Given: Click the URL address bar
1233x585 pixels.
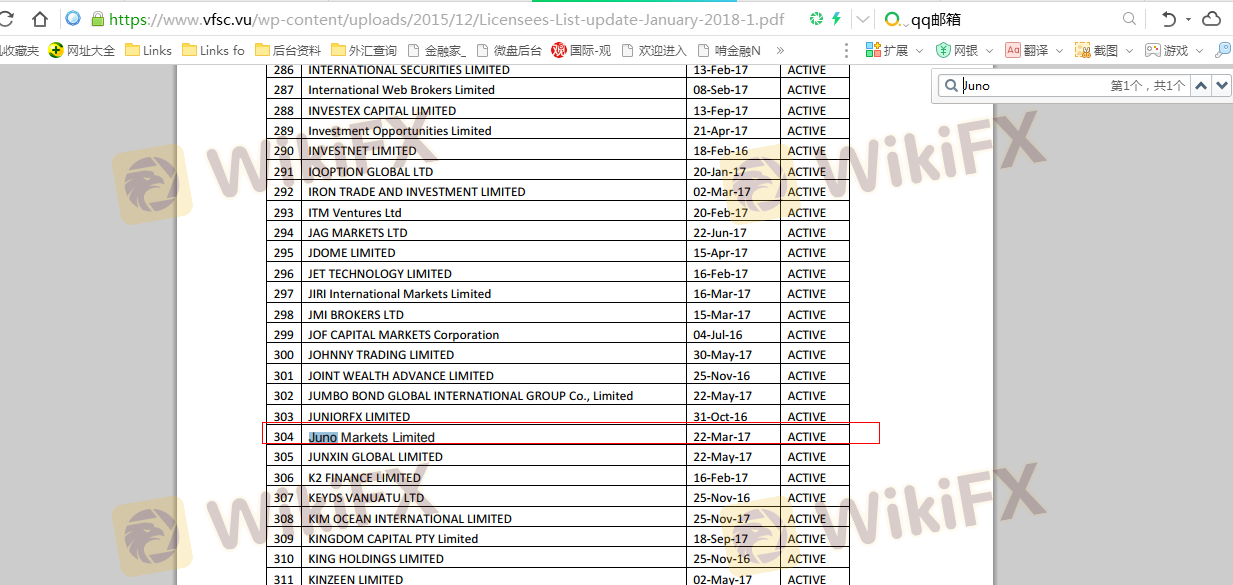Looking at the screenshot, I should [450, 19].
